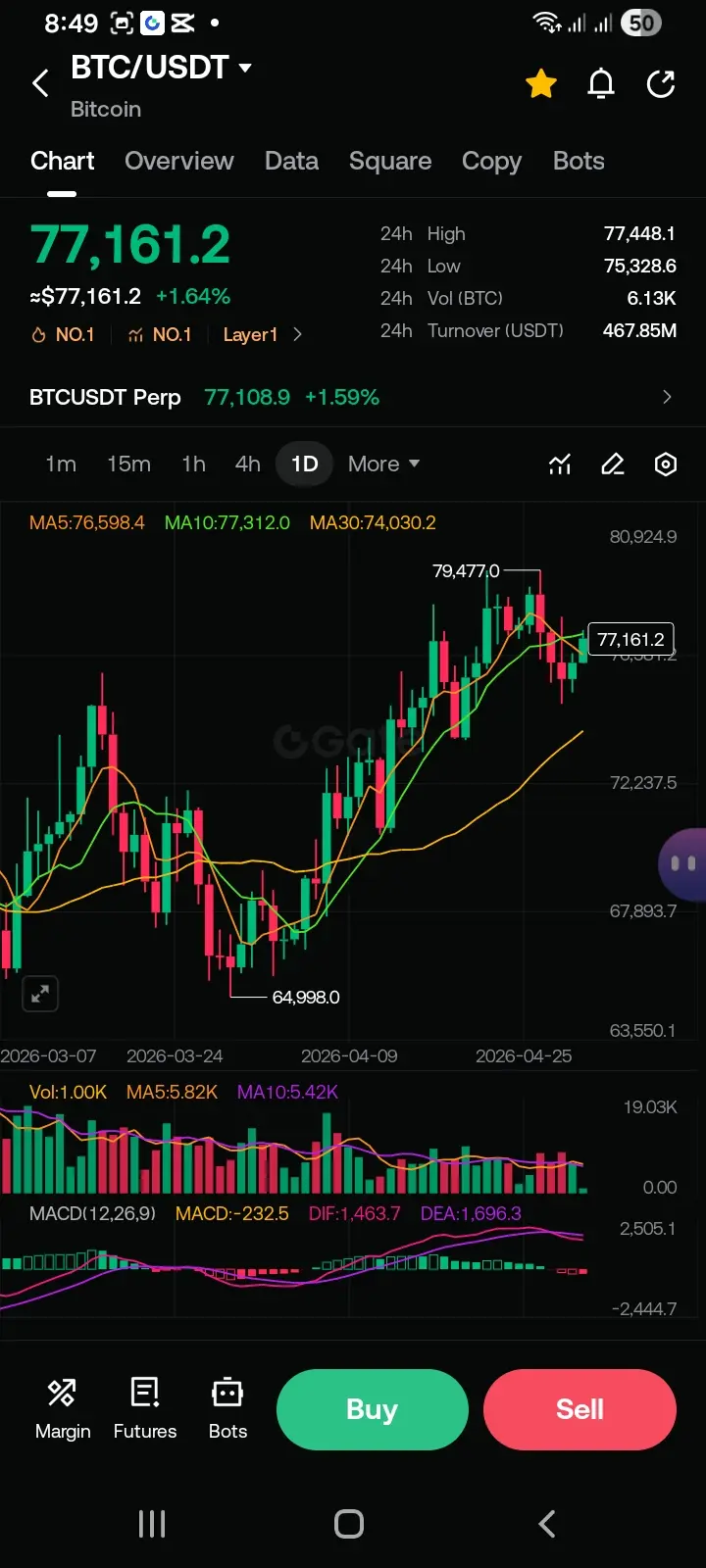Expand chart to fullscreen
Viewport: 706px width, 1568px height.
pyautogui.click(x=40, y=994)
